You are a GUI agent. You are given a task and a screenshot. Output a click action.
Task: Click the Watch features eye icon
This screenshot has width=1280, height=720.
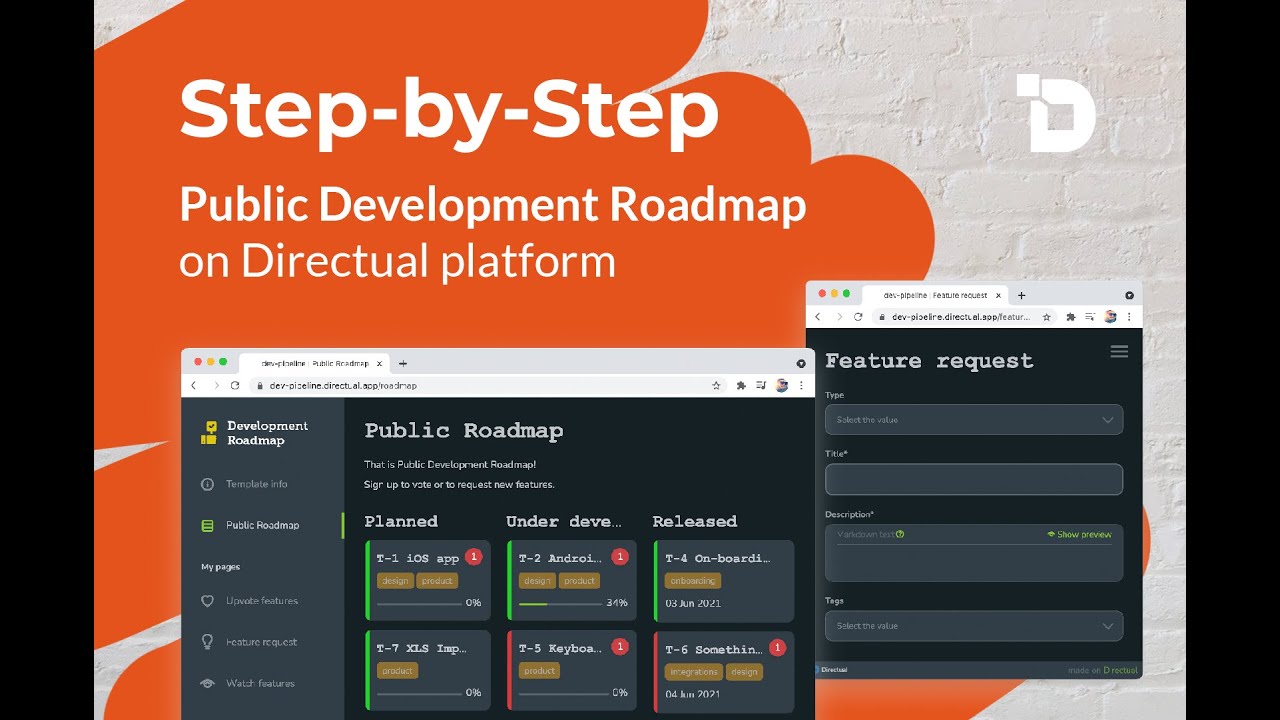tap(208, 683)
